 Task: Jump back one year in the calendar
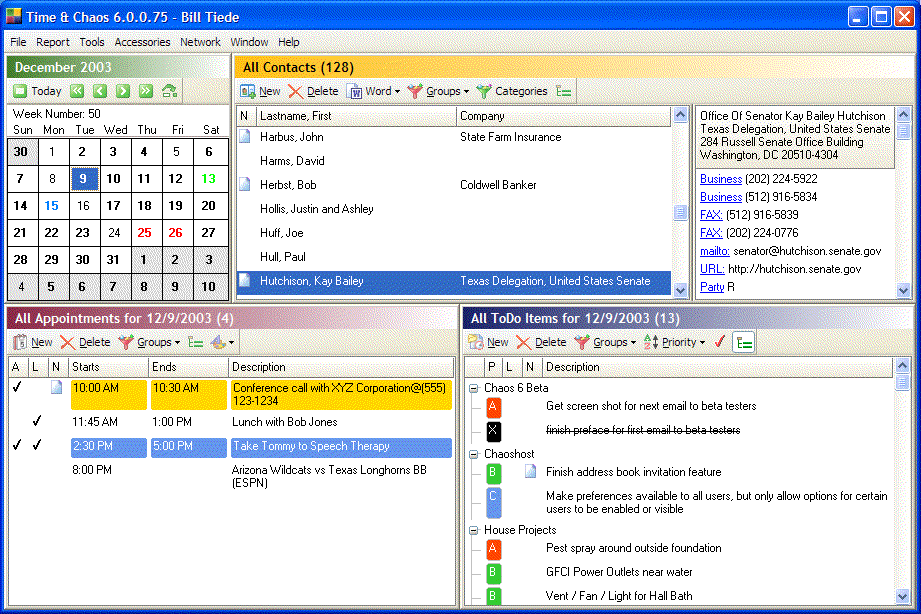click(77, 91)
